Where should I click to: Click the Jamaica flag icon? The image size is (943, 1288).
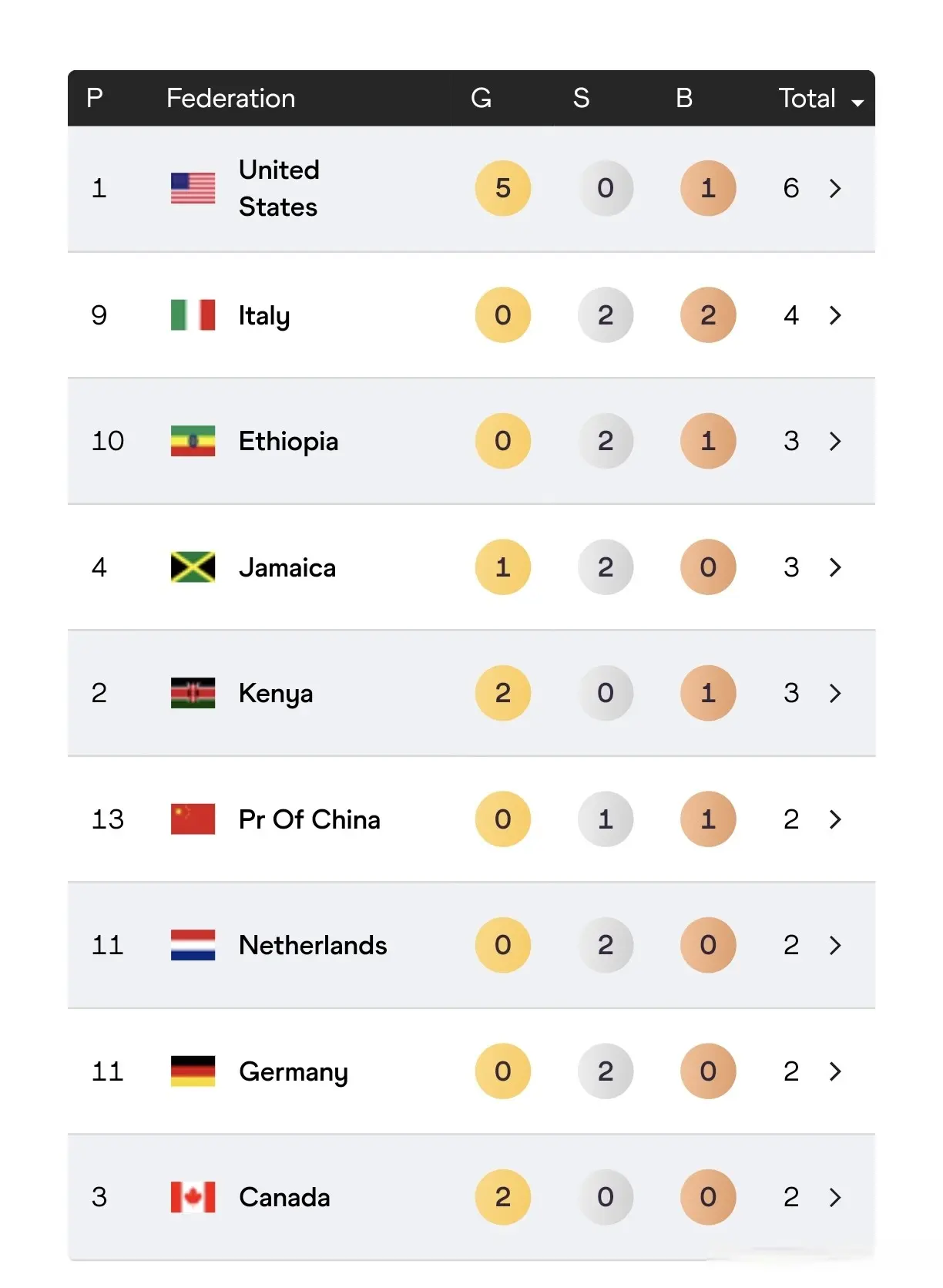(193, 567)
